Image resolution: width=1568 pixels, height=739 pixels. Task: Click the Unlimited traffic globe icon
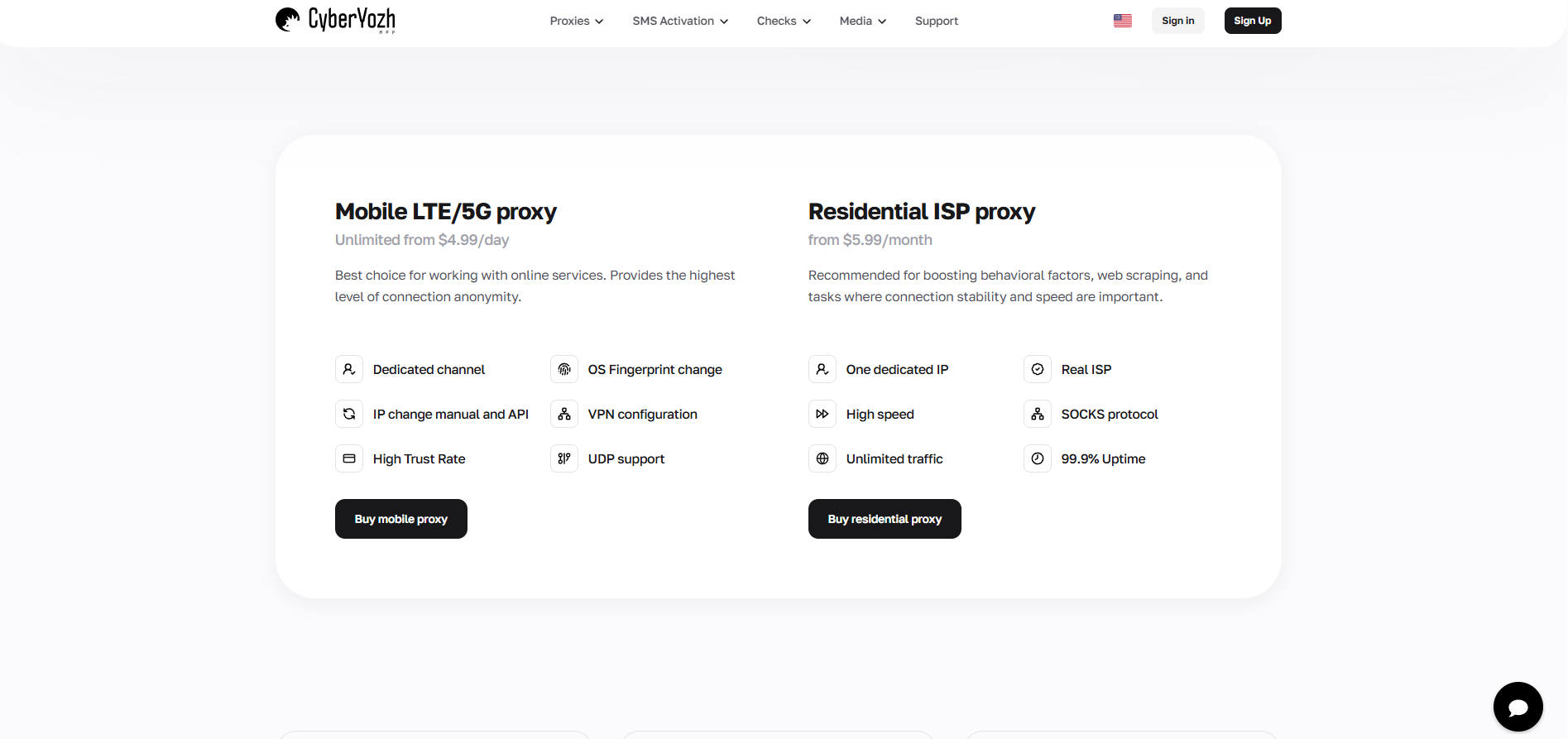coord(822,458)
